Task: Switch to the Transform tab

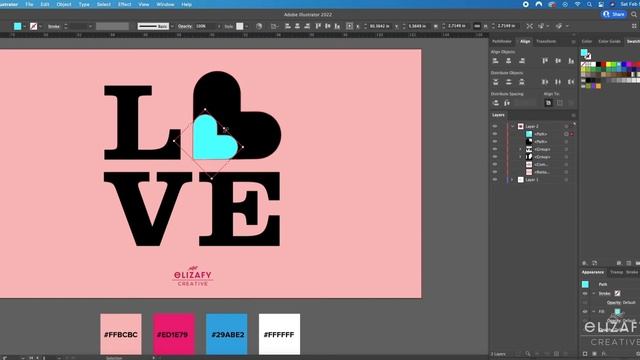Action: [x=546, y=42]
